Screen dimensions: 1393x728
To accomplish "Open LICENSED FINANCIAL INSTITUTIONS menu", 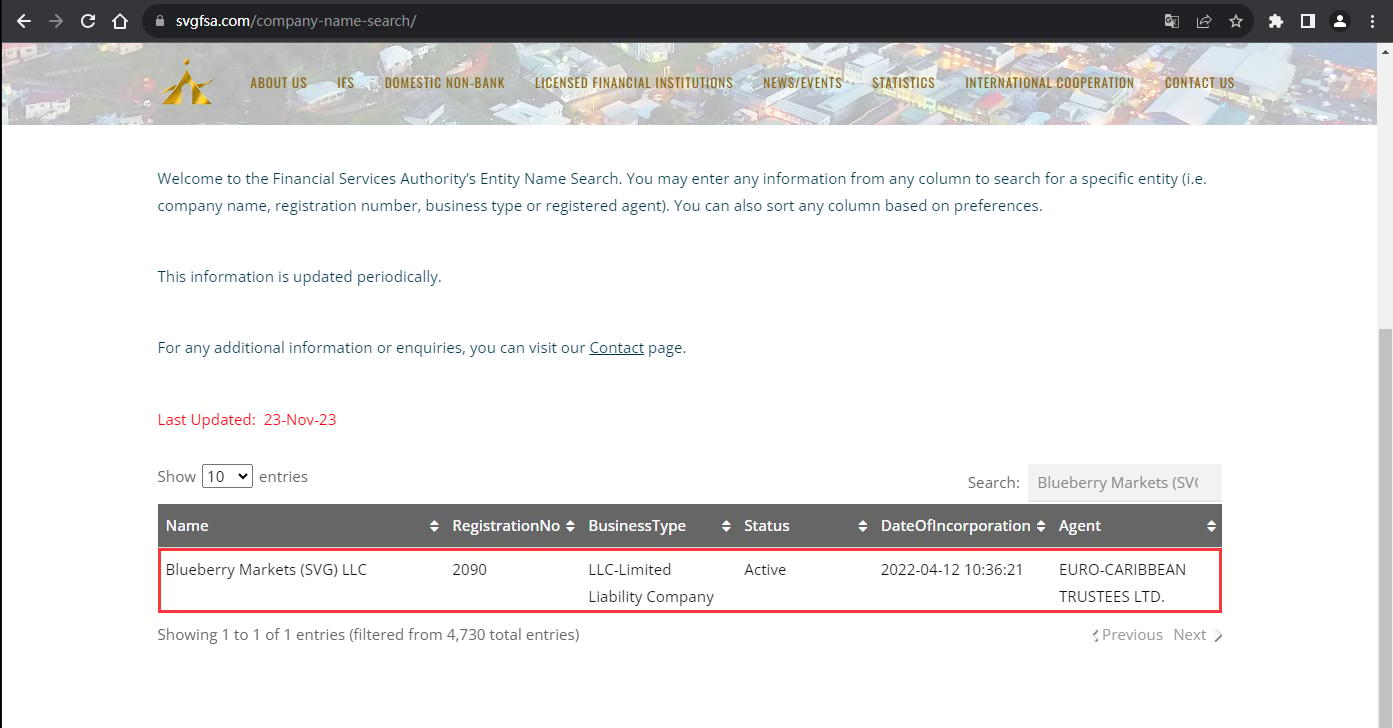I will click(x=634, y=83).
